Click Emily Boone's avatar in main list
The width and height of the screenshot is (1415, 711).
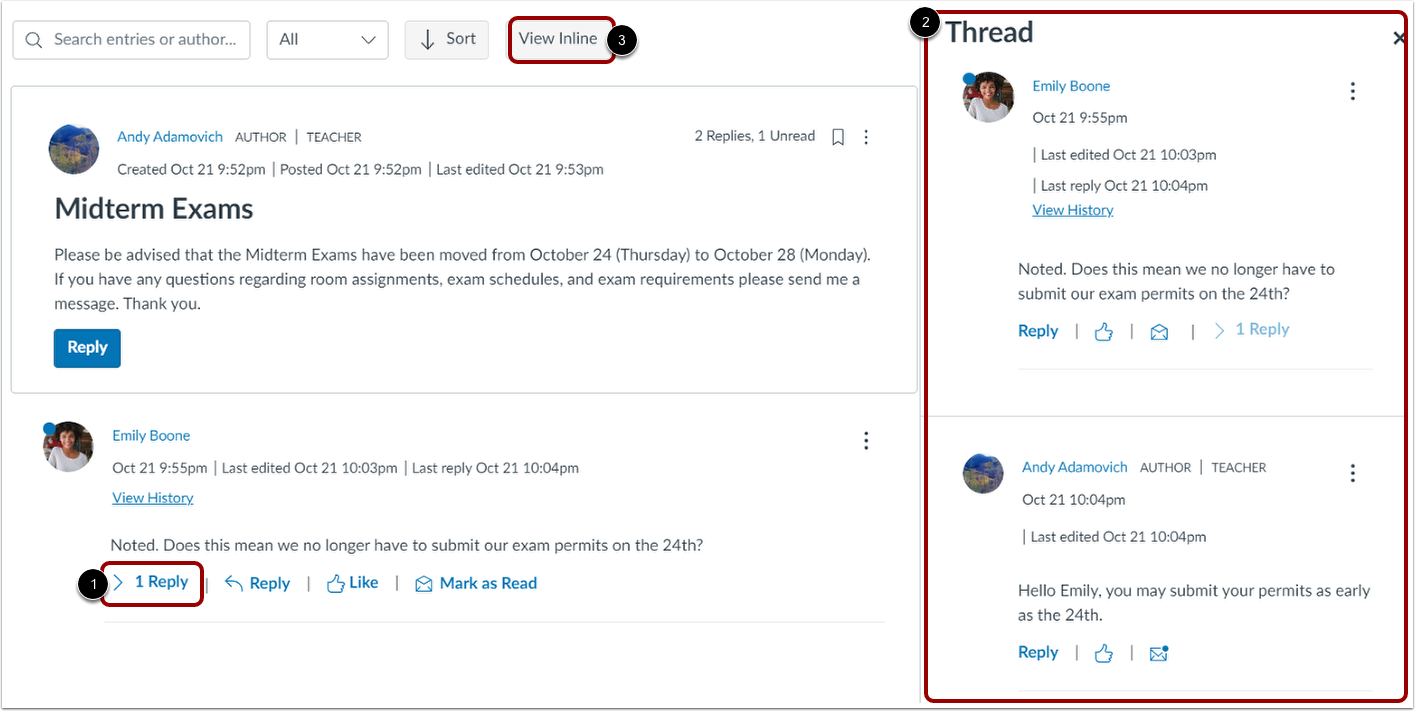(69, 447)
